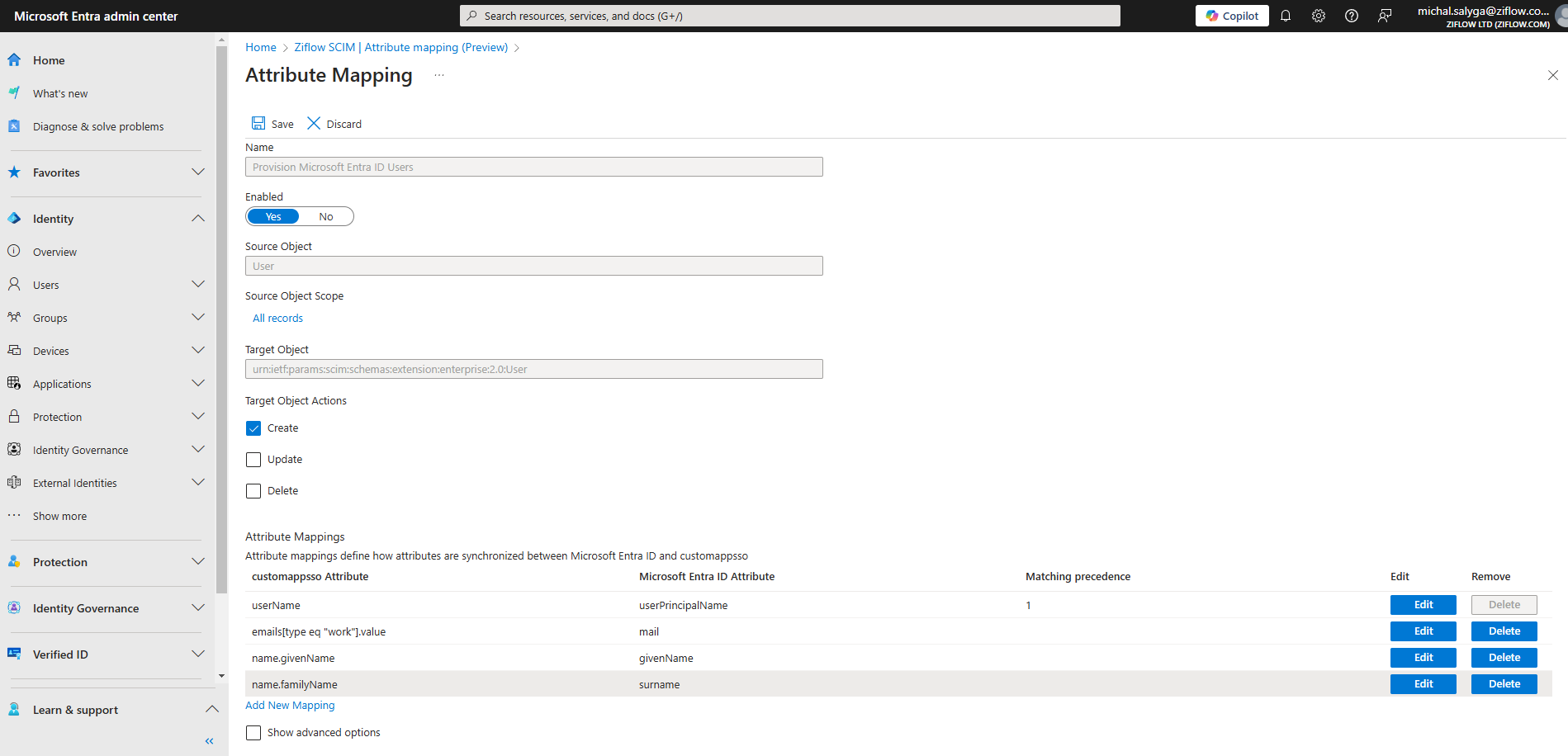Click the Discard X icon
Image resolution: width=1568 pixels, height=756 pixels.
click(x=314, y=123)
